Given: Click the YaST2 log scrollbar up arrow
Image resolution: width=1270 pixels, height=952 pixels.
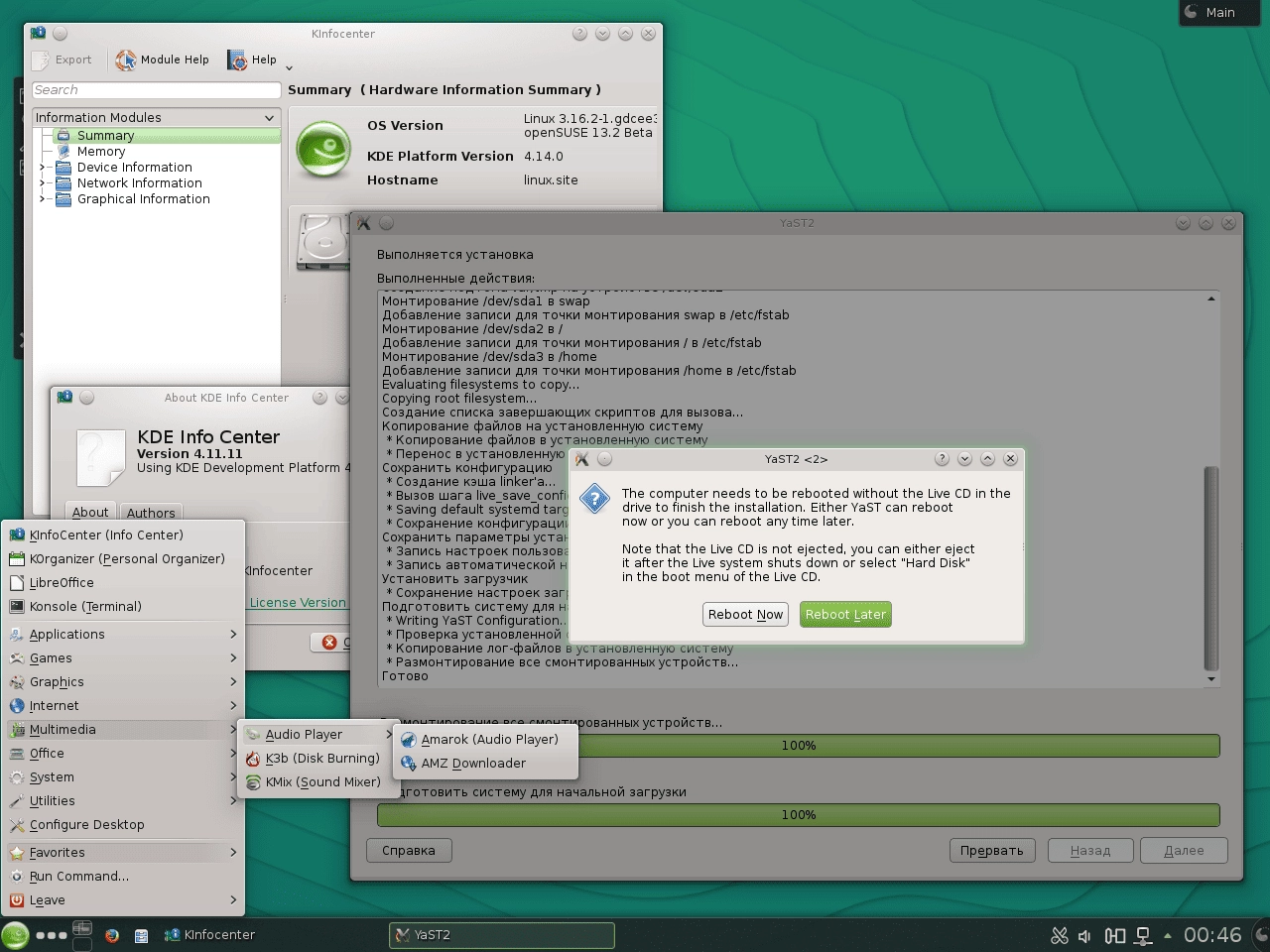Looking at the screenshot, I should pos(1211,298).
